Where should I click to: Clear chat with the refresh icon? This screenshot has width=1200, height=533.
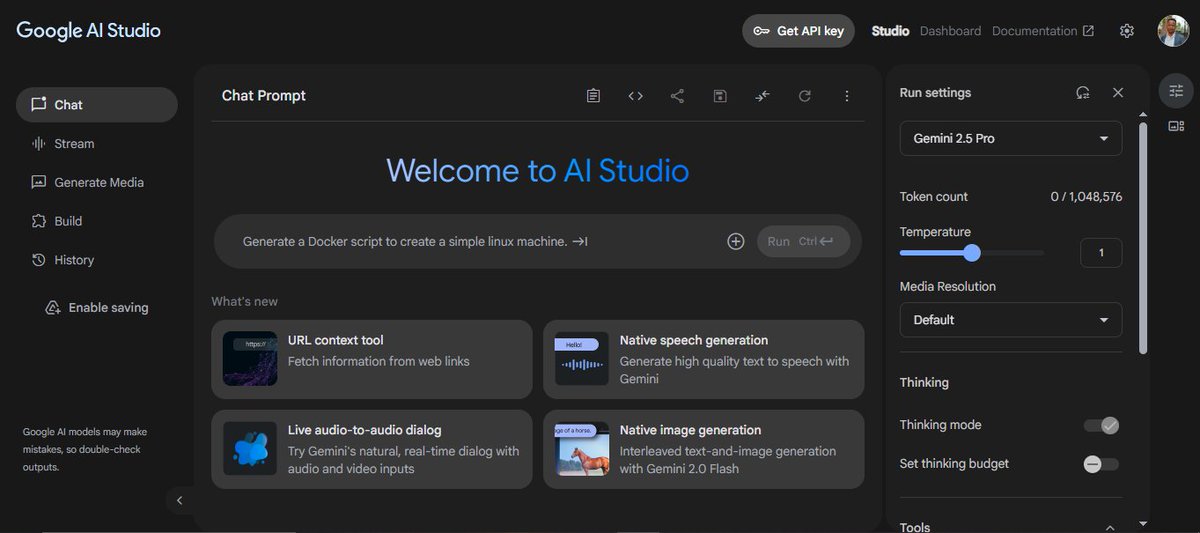pyautogui.click(x=805, y=96)
